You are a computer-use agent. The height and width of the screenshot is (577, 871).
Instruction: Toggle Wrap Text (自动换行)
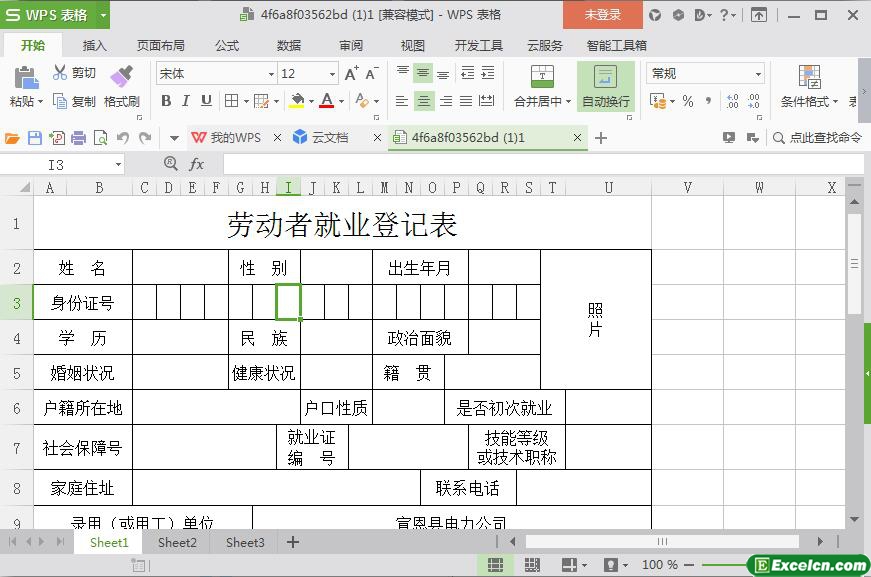[x=605, y=87]
